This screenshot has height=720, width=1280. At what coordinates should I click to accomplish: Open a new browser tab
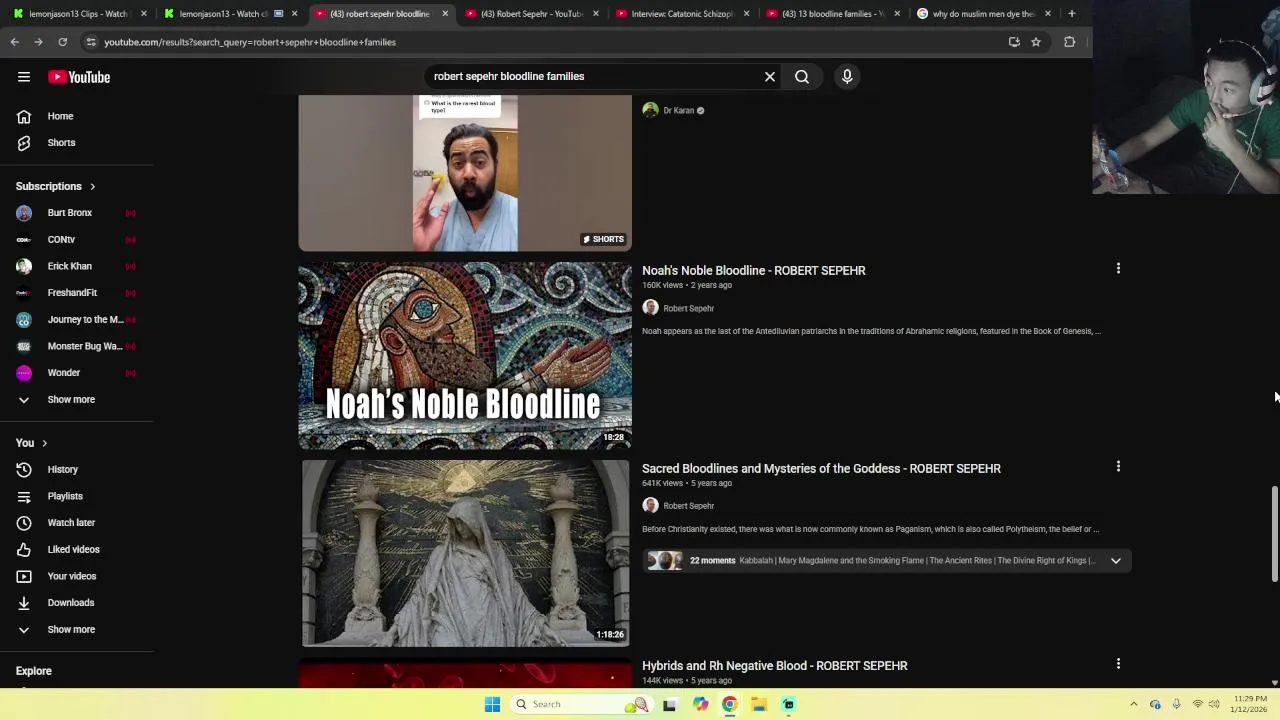coord(1071,14)
